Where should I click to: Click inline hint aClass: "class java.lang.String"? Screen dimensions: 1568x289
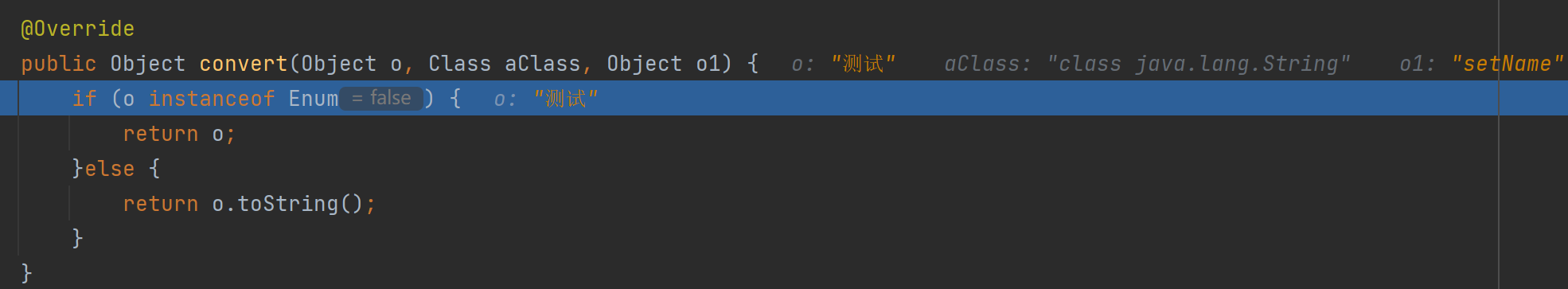[x=1147, y=64]
